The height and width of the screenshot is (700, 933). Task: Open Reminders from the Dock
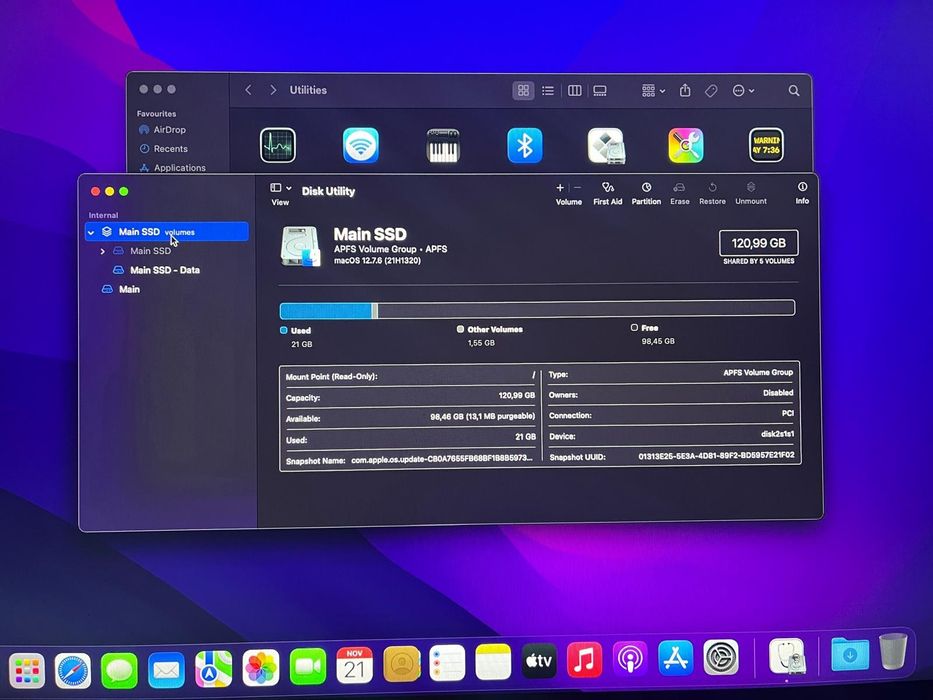click(447, 663)
